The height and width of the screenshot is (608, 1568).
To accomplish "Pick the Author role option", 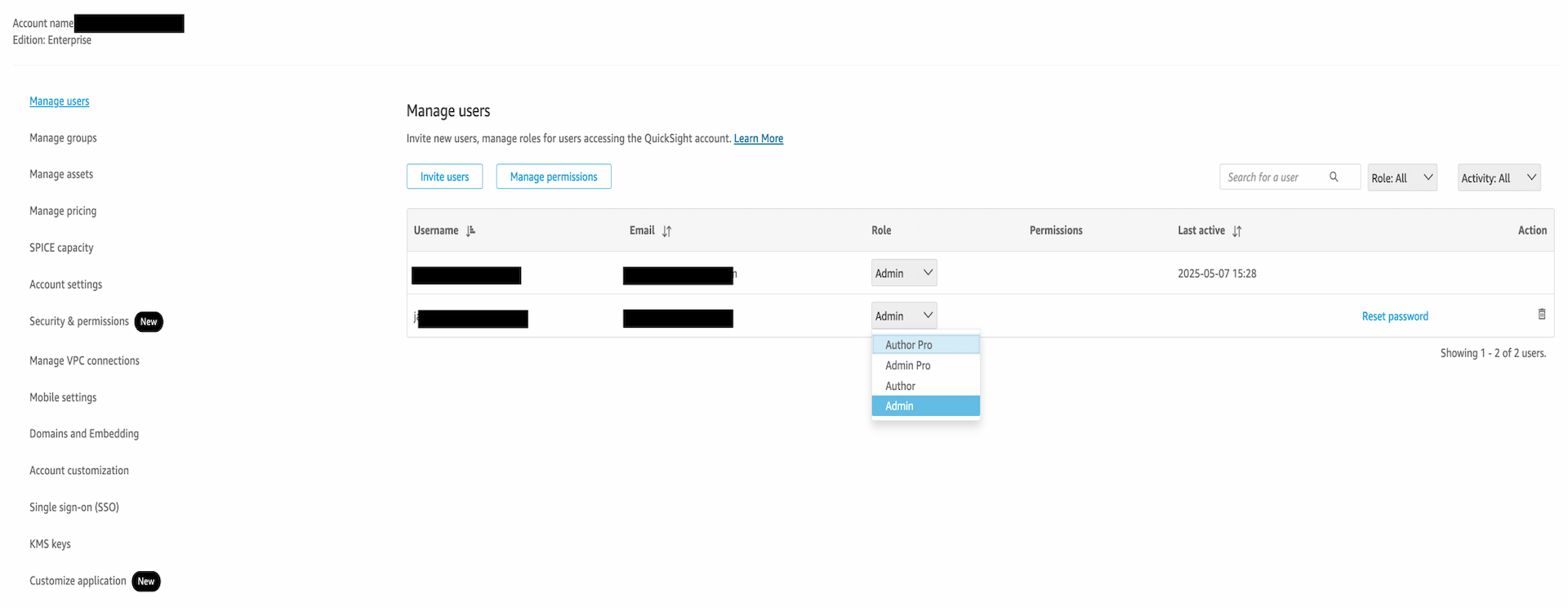I will (926, 386).
